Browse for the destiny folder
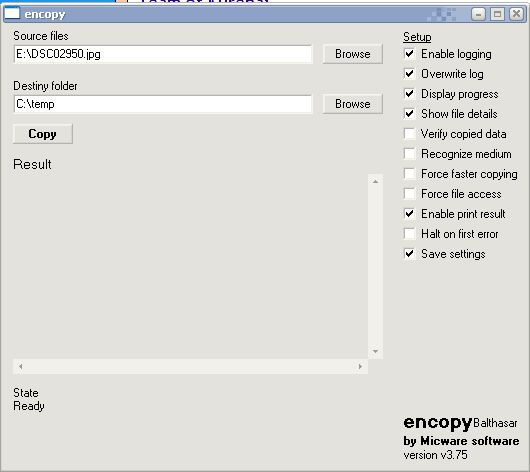 353,104
